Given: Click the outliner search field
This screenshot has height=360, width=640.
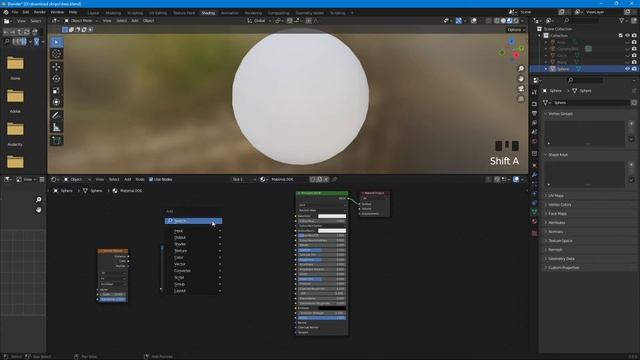Looking at the screenshot, I should click(582, 20).
